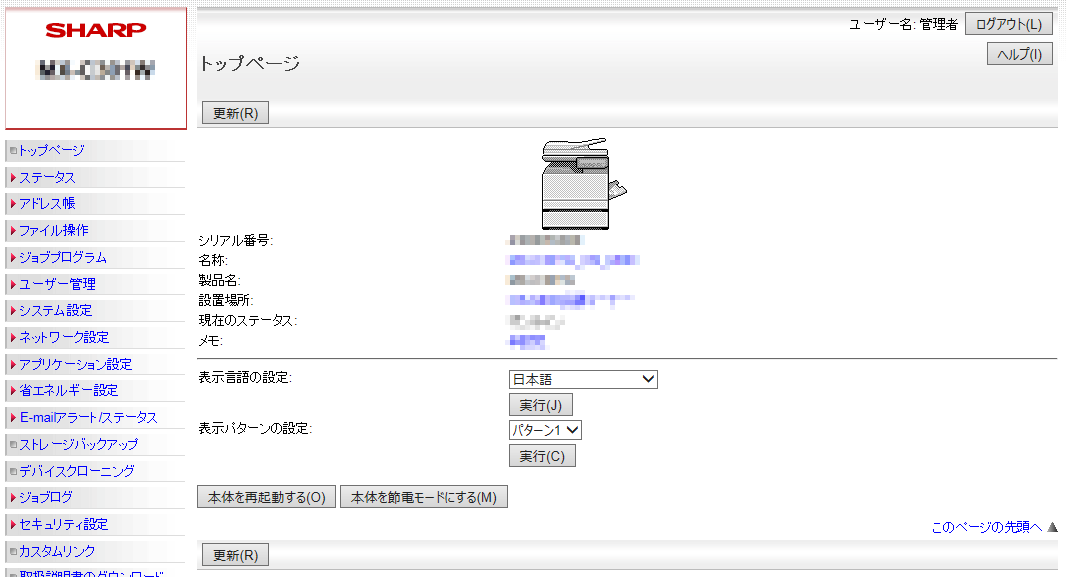1066x577 pixels.
Task: Open the 表示言語 dropdown showing 日本語
Action: pos(583,379)
